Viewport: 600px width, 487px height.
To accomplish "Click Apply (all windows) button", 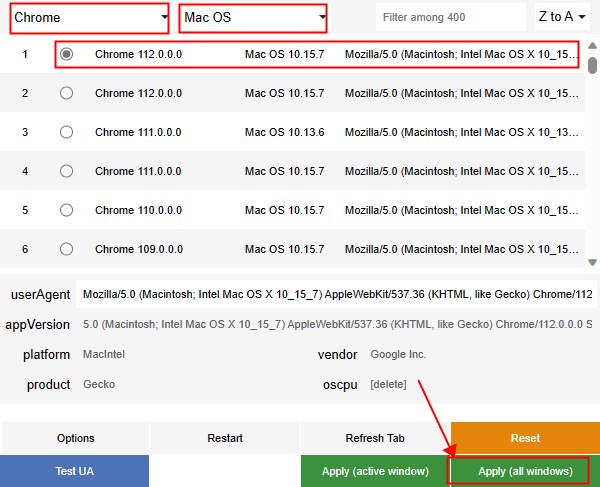I will [x=525, y=471].
